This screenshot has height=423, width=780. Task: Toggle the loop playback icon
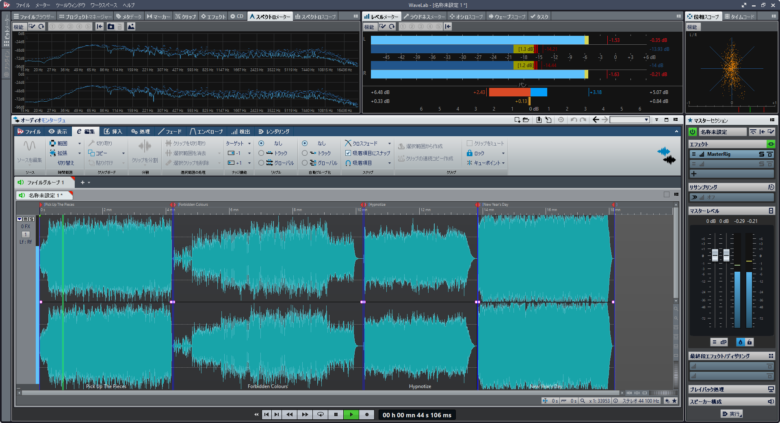point(320,413)
